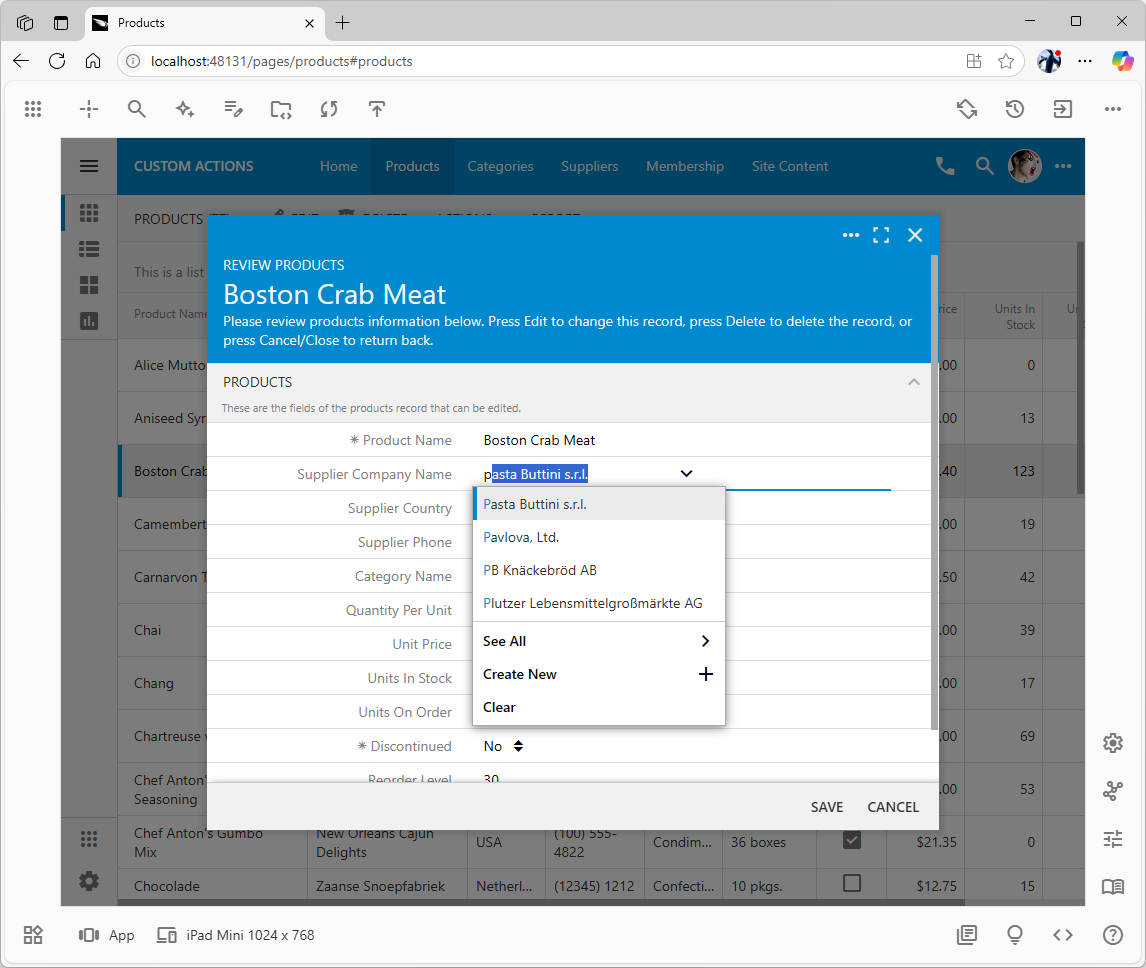Switch to cards view in sidebar
Screen dimensions: 1146x968
point(89,284)
